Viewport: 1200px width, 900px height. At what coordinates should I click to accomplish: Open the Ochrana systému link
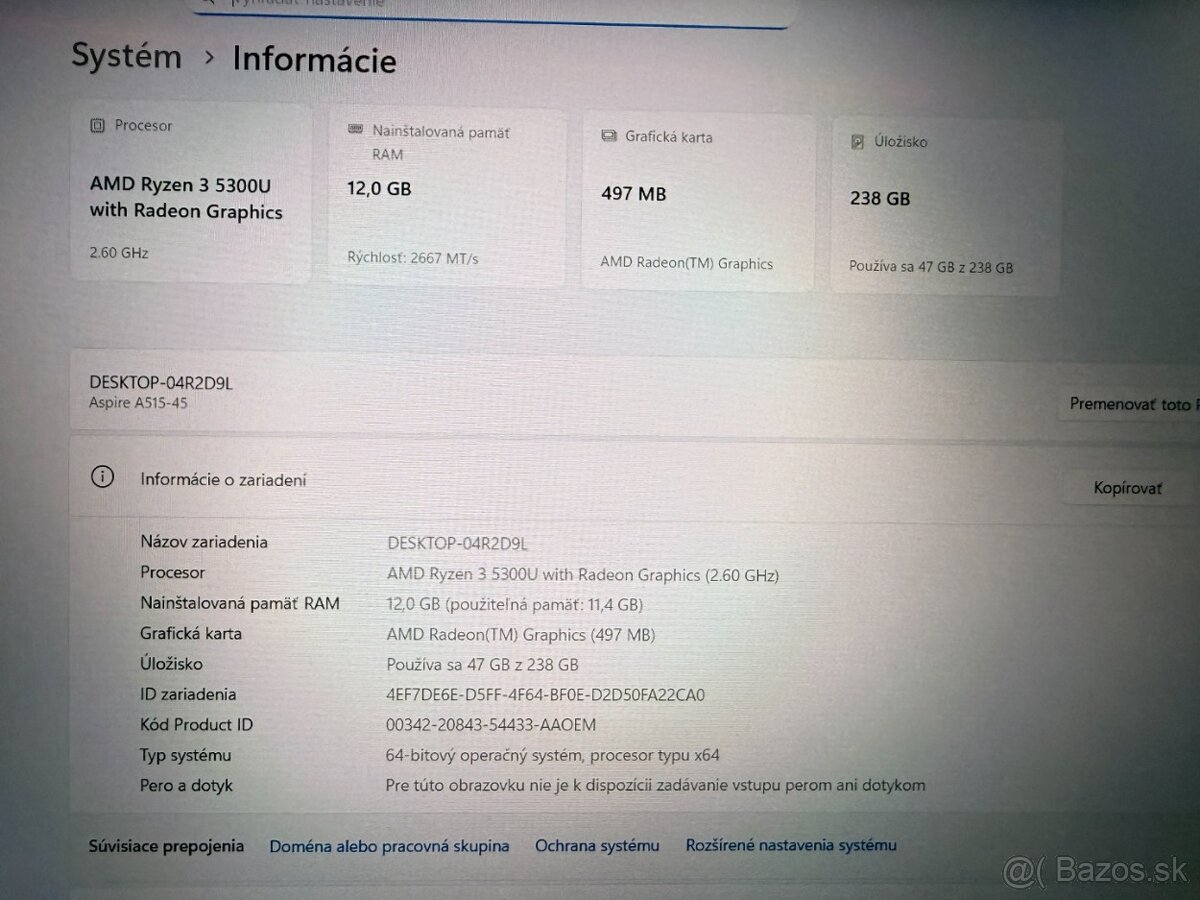tap(597, 846)
